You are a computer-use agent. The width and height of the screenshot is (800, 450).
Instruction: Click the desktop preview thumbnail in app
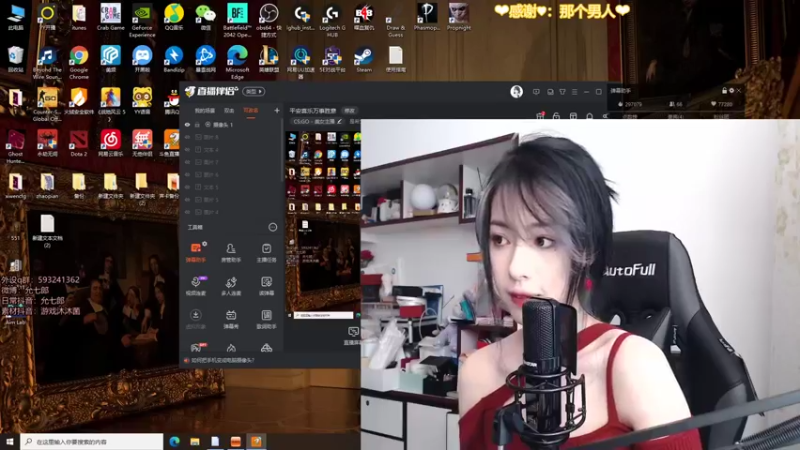pyautogui.click(x=324, y=224)
